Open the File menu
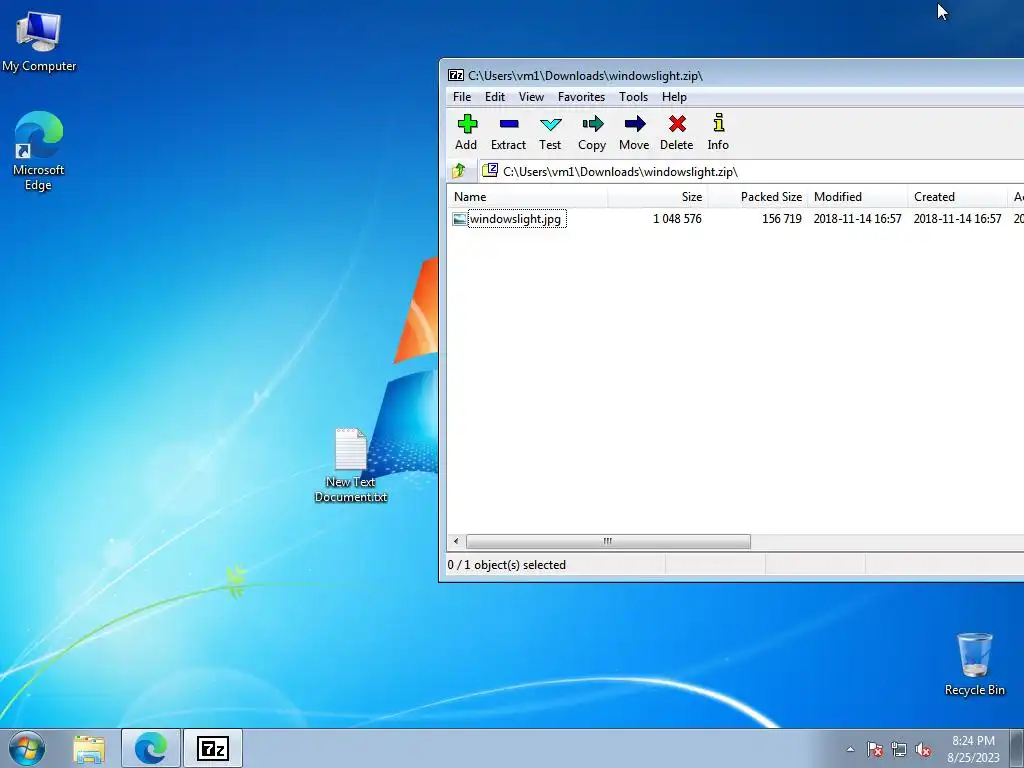1024x768 pixels. click(462, 97)
